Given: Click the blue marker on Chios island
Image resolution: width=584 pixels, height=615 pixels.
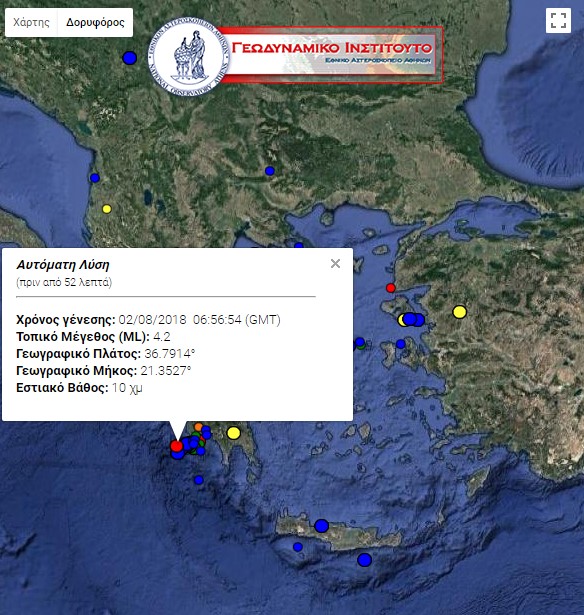Looking at the screenshot, I should [400, 344].
